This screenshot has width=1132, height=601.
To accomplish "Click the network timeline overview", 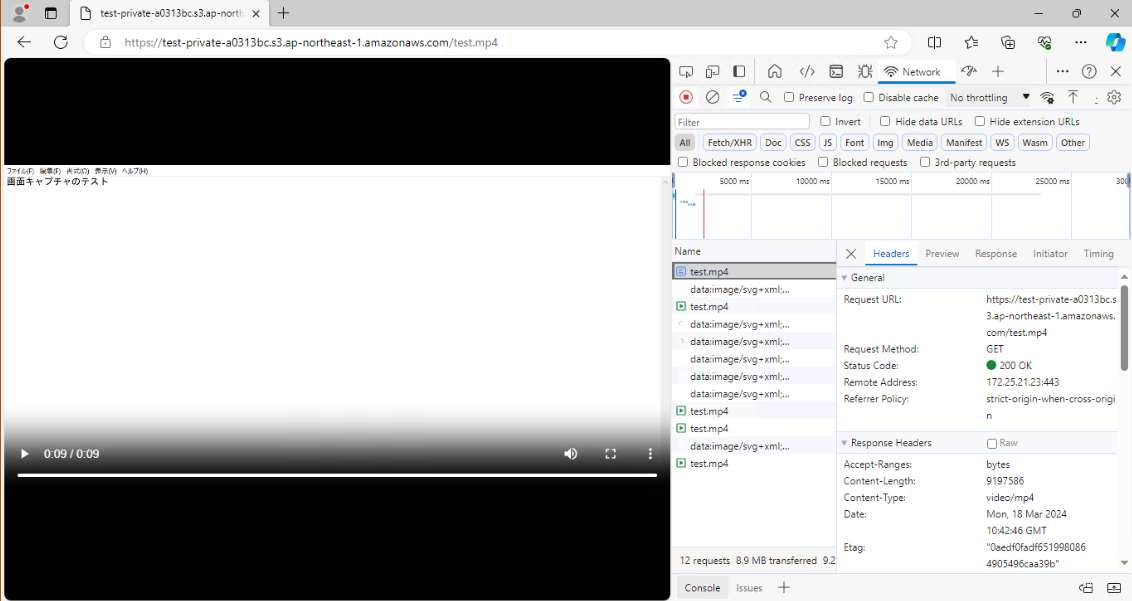I will click(902, 206).
